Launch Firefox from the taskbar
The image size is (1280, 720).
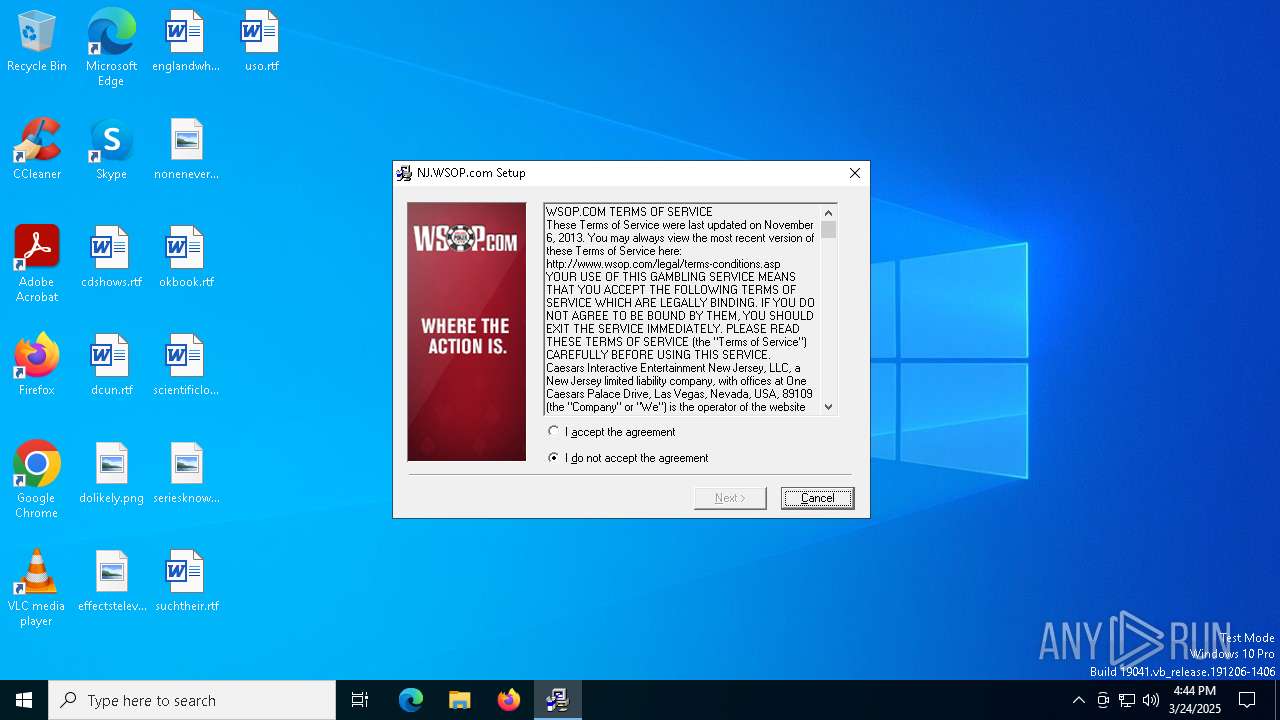coord(508,700)
